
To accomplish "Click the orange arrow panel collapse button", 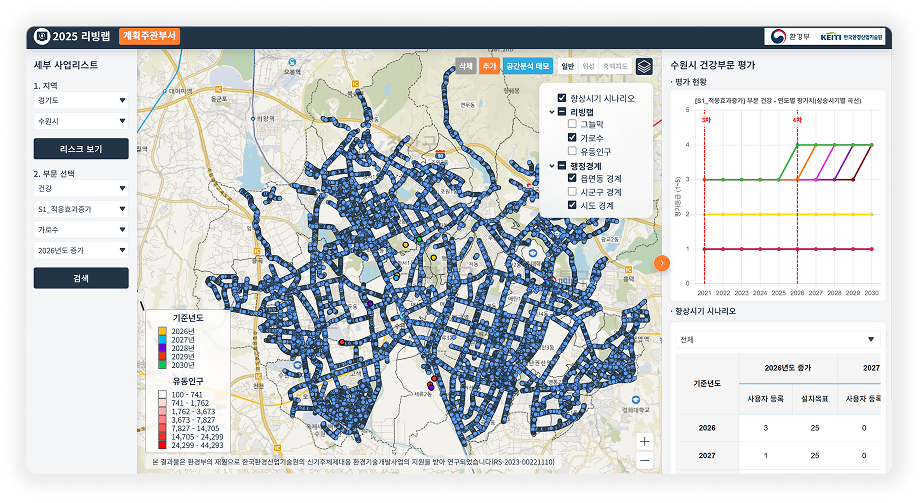I will (661, 262).
